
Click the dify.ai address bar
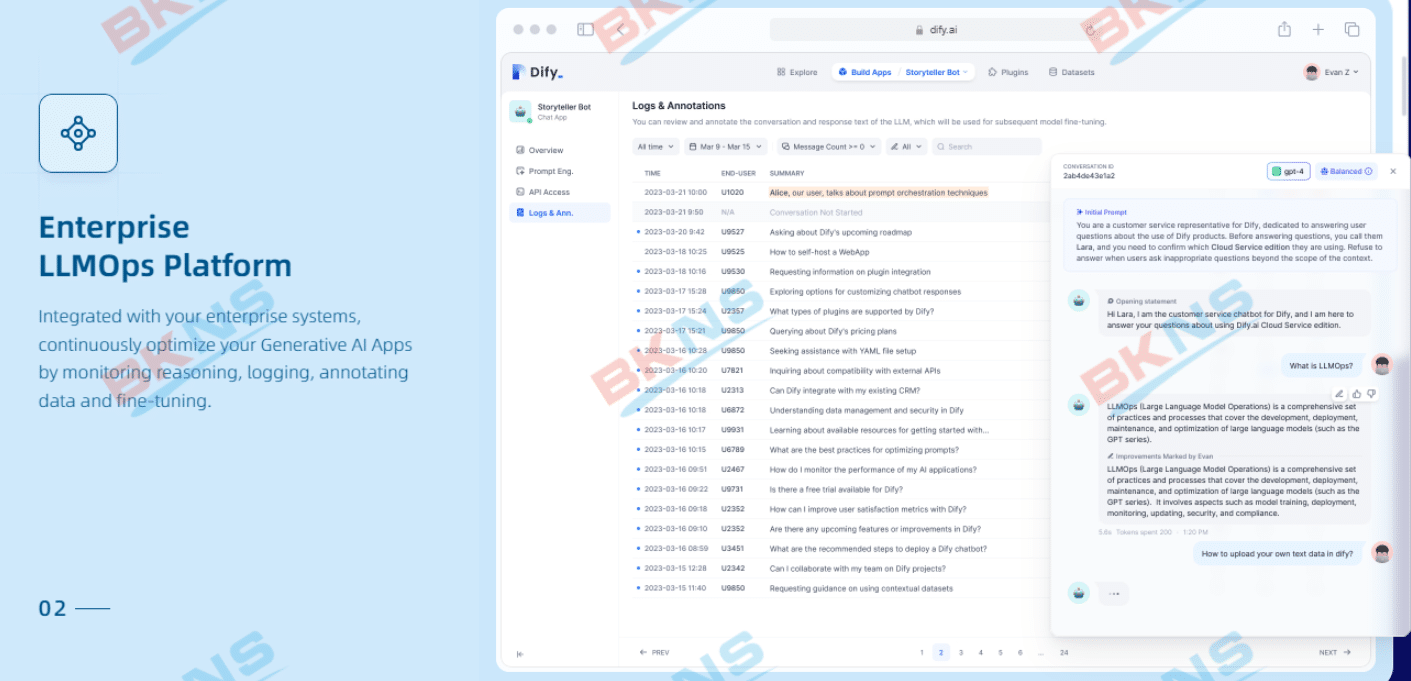click(x=936, y=30)
